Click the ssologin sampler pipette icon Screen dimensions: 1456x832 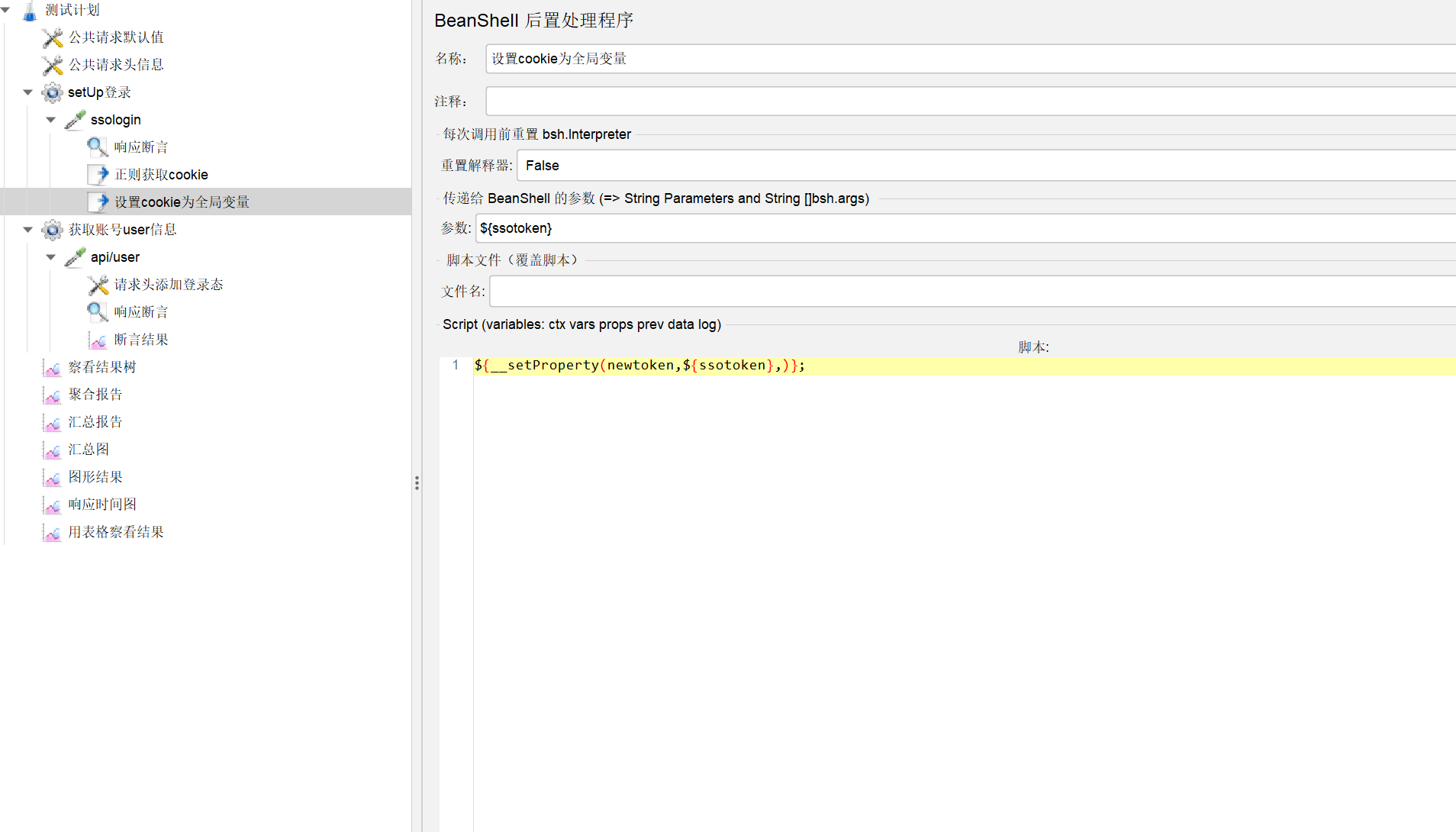[75, 120]
